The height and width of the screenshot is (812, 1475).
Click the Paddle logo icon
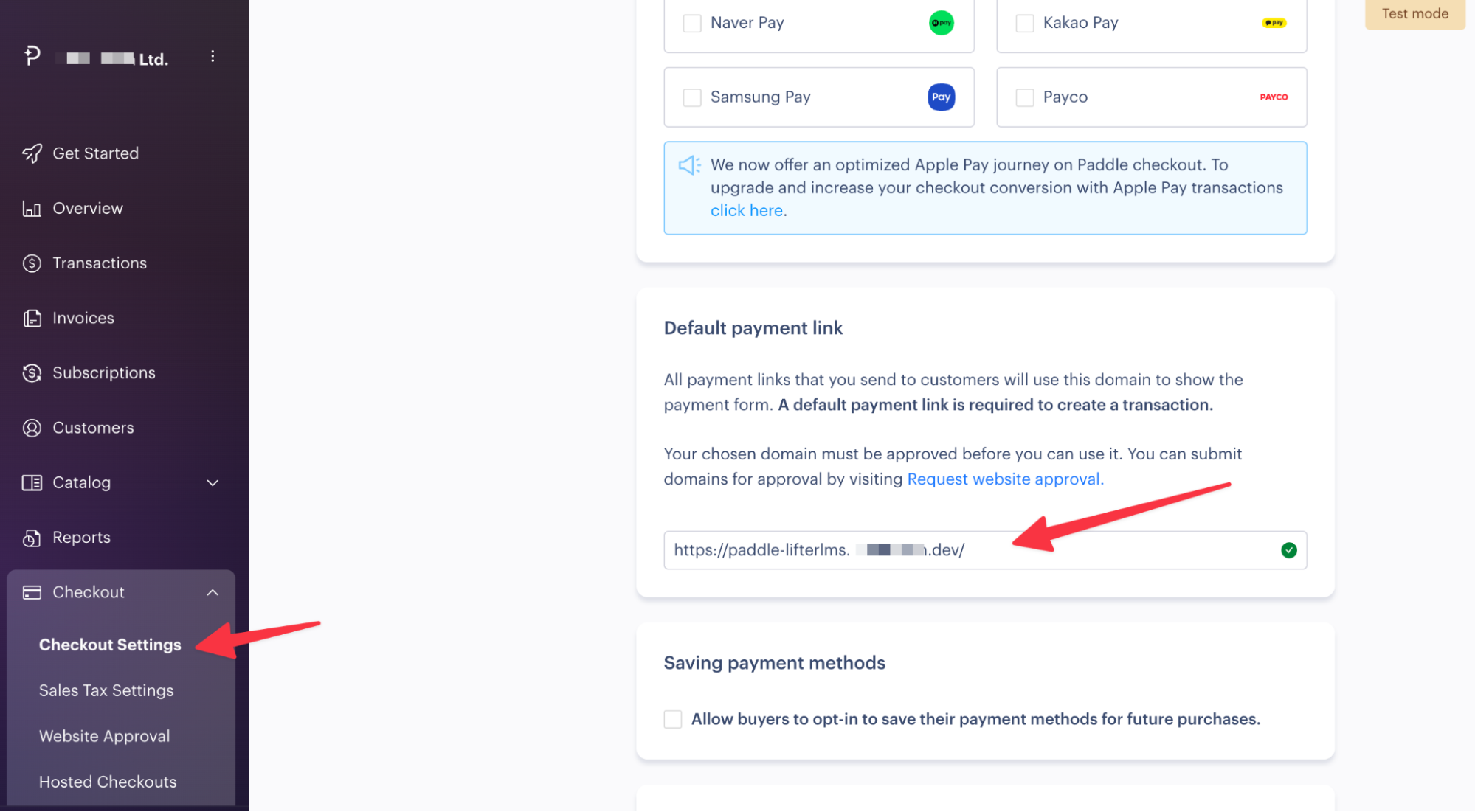[x=32, y=56]
